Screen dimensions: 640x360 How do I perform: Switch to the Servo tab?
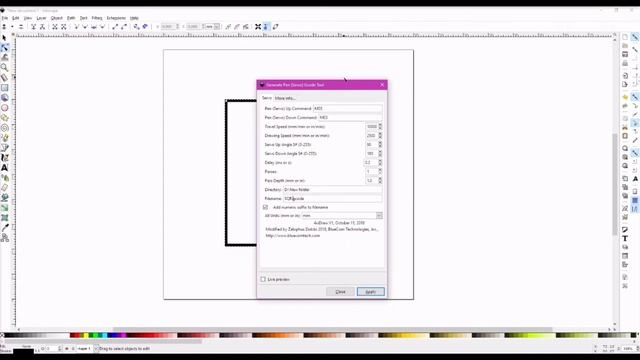tap(267, 98)
